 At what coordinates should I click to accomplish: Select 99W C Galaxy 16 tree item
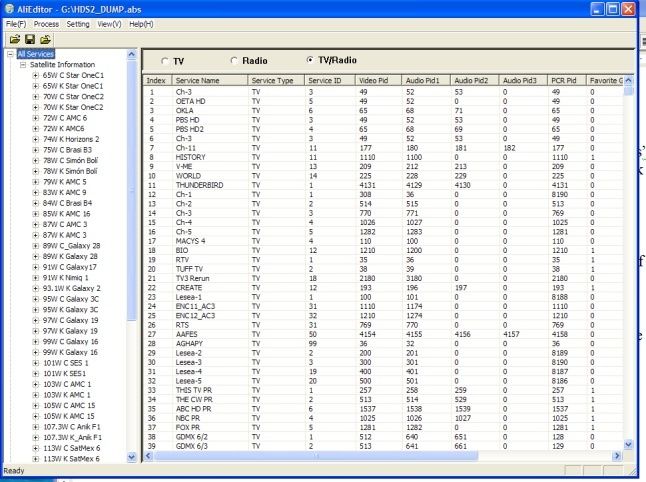pos(70,342)
